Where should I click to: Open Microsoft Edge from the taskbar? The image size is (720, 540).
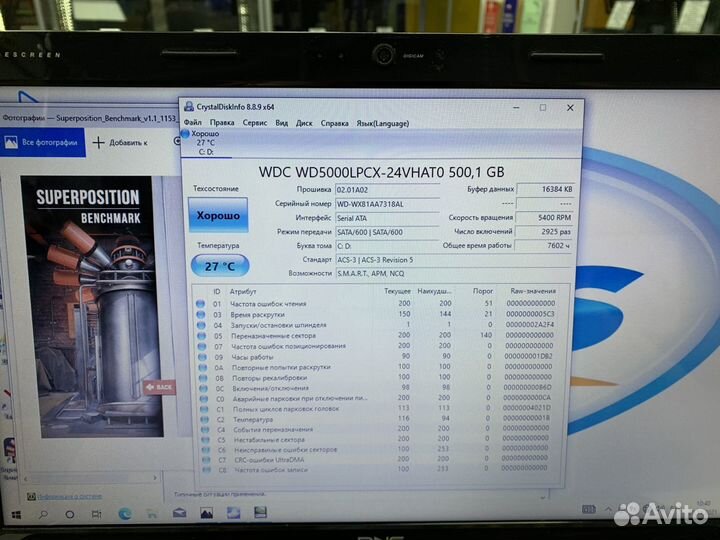pos(125,514)
